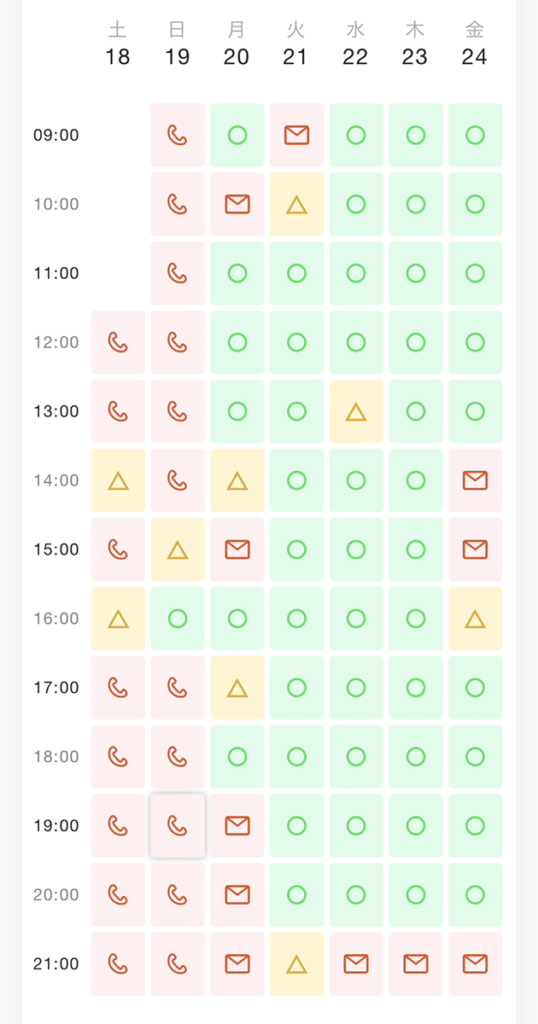538x1024 pixels.
Task: Choose triangle slot Tuesday 21 at 10:00
Action: [x=296, y=204]
